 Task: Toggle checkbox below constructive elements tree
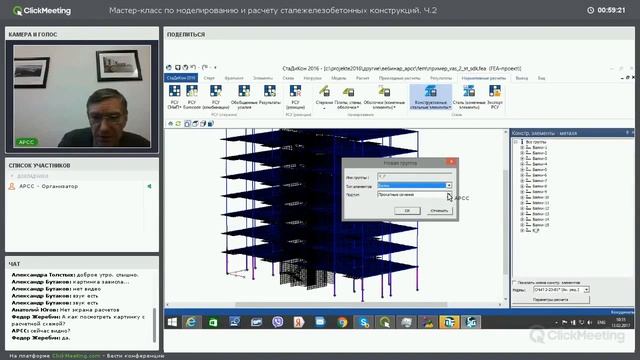coord(515,282)
